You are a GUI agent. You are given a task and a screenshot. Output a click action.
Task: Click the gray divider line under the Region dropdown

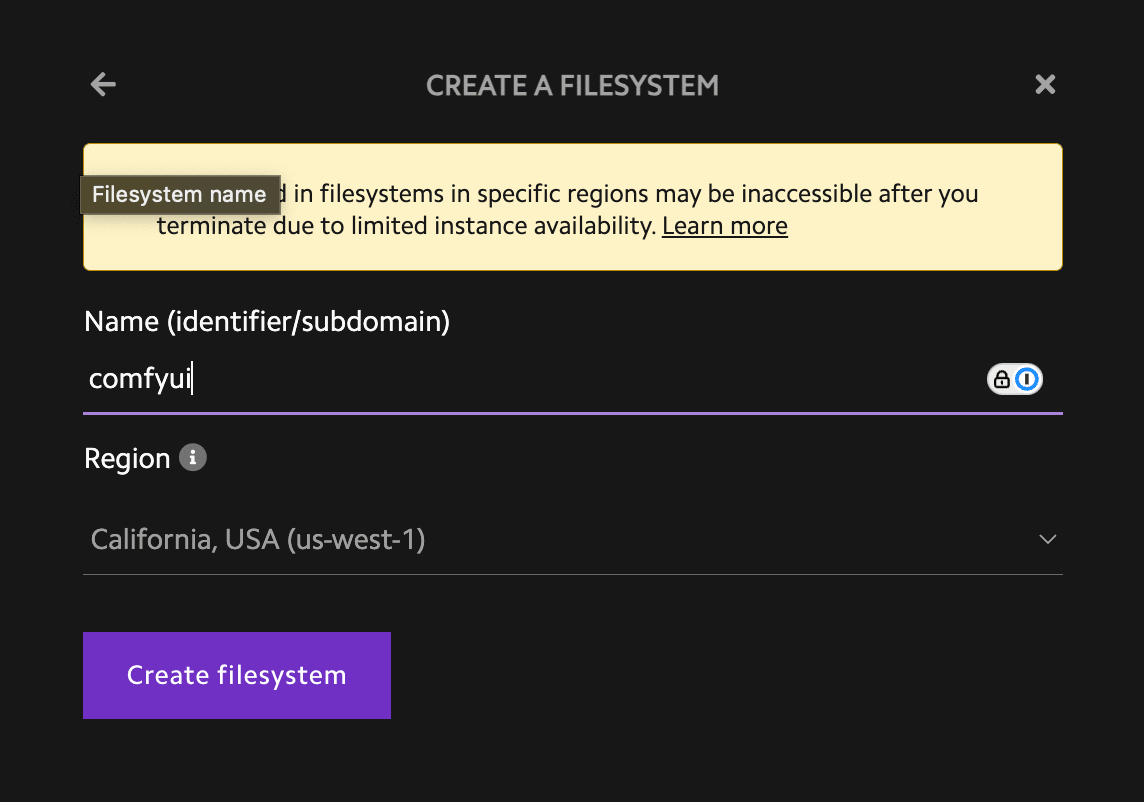coord(572,574)
